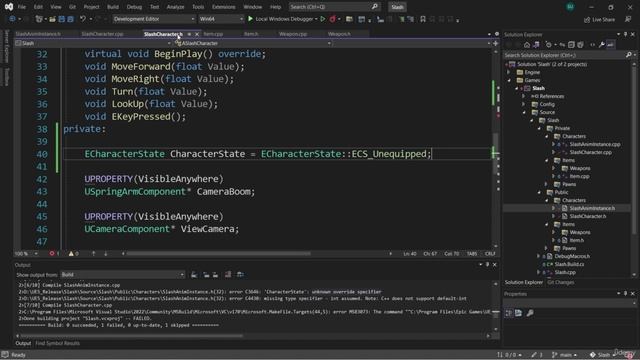
Task: Click the Solution Explorer Home icon
Action: pyautogui.click(x=527, y=45)
